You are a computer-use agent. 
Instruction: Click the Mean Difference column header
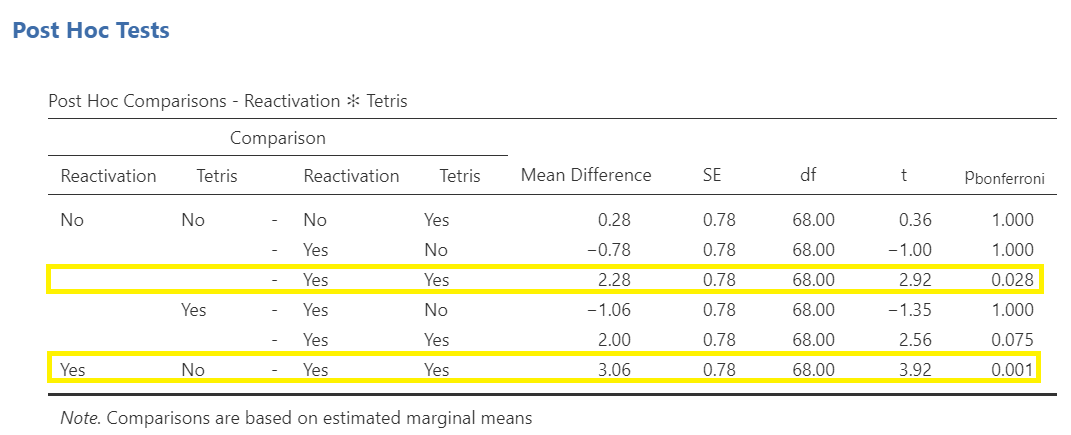[586, 176]
